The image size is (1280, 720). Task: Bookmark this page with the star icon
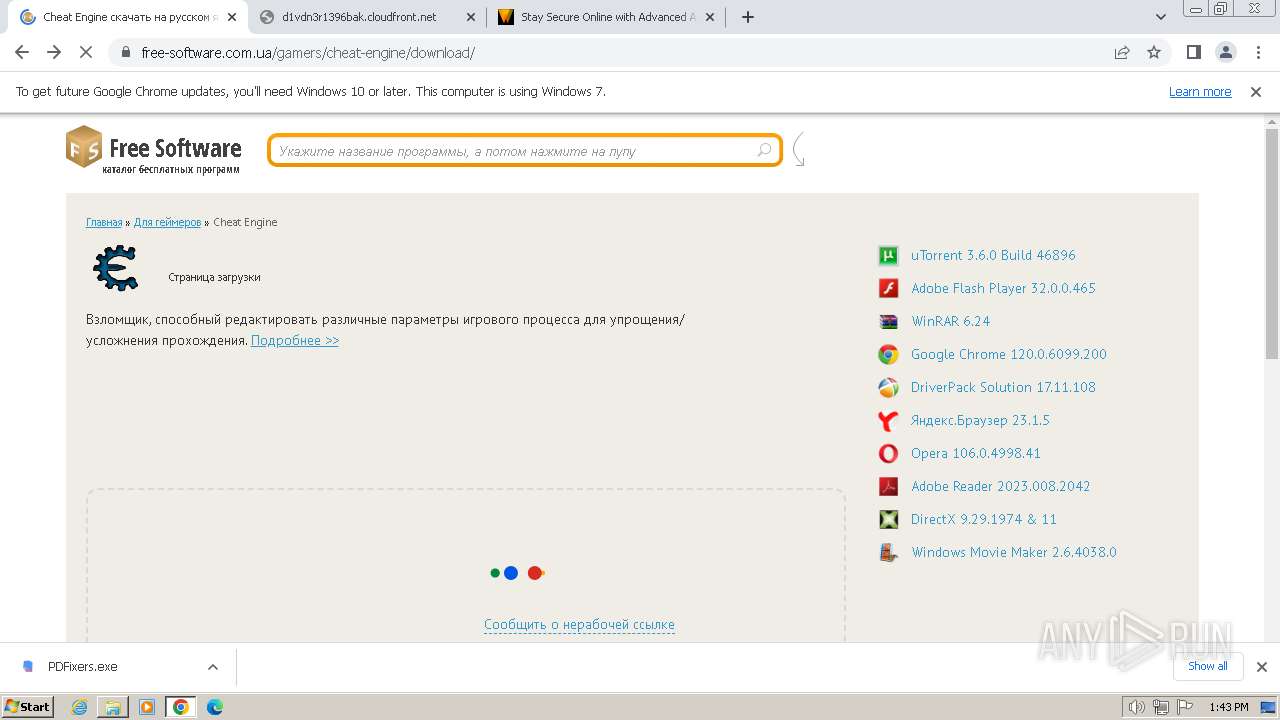(x=1154, y=52)
